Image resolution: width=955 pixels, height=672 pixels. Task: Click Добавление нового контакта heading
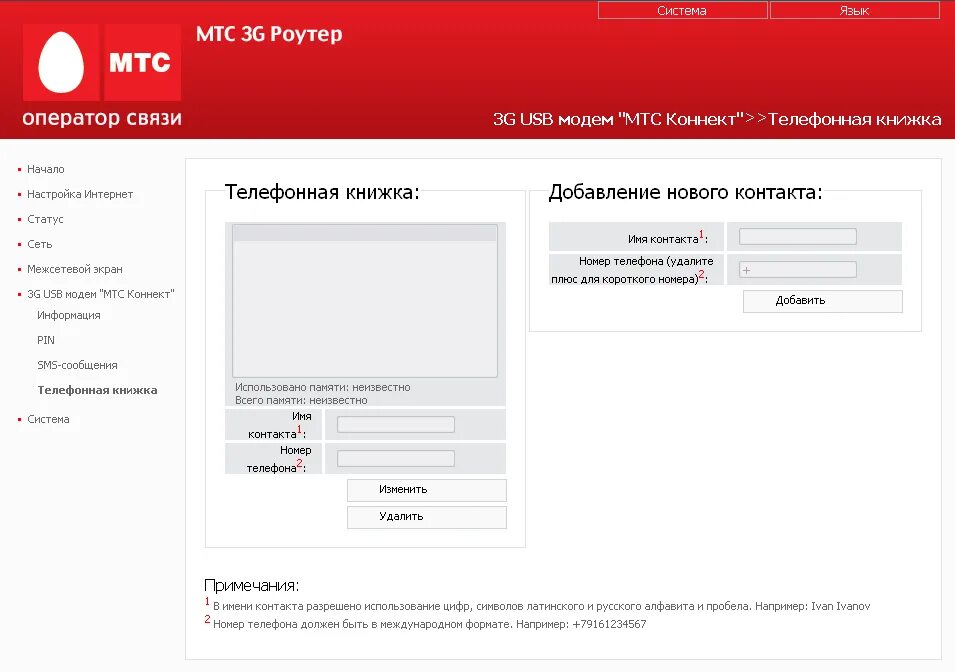685,192
